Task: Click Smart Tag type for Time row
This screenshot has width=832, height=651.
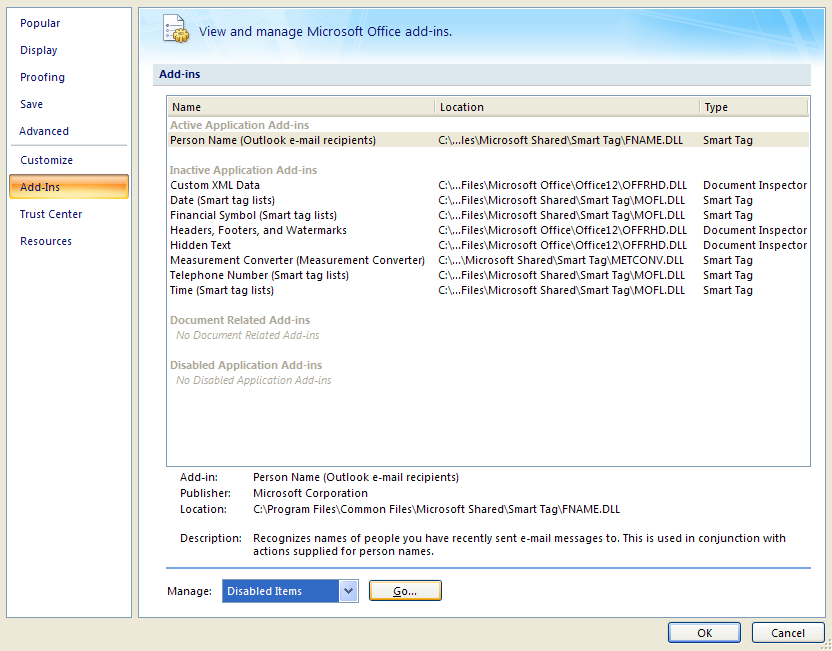Action: tap(727, 290)
